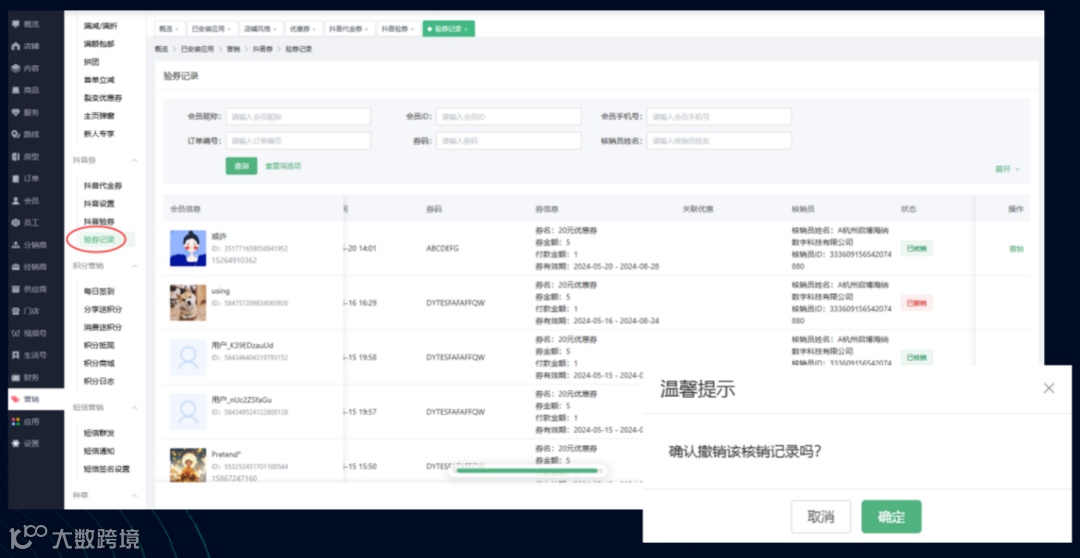
Task: Open 供应商 icon in left navigation
Action: 16,289
